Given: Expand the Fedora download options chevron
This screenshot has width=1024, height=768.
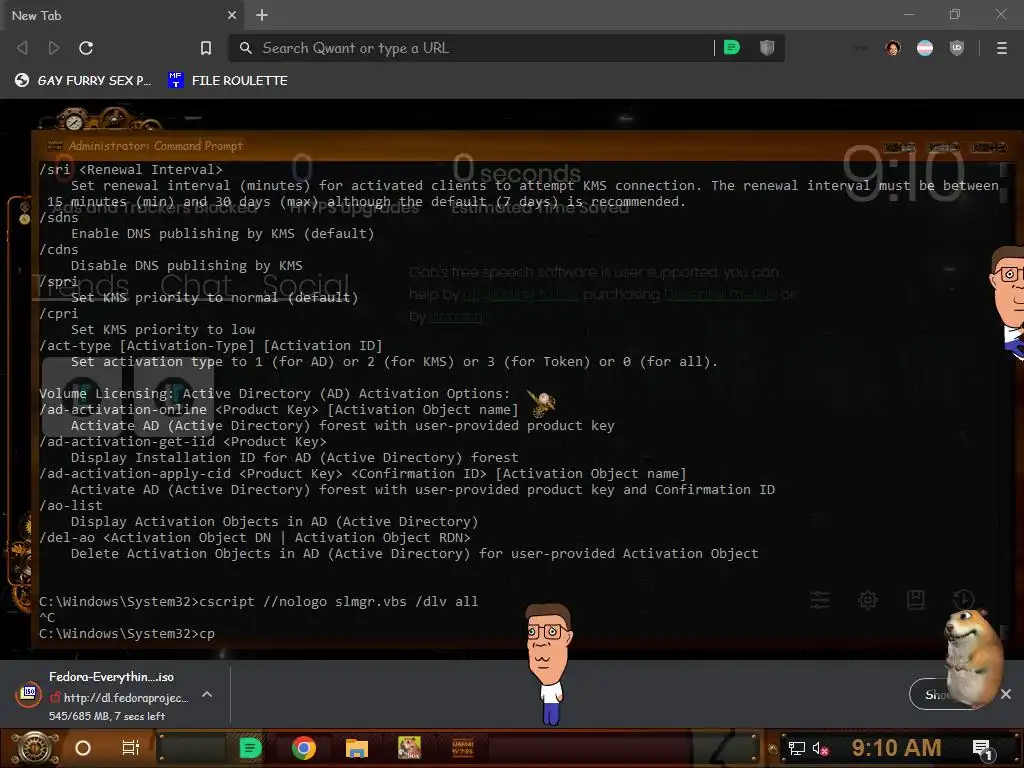Looking at the screenshot, I should [207, 694].
